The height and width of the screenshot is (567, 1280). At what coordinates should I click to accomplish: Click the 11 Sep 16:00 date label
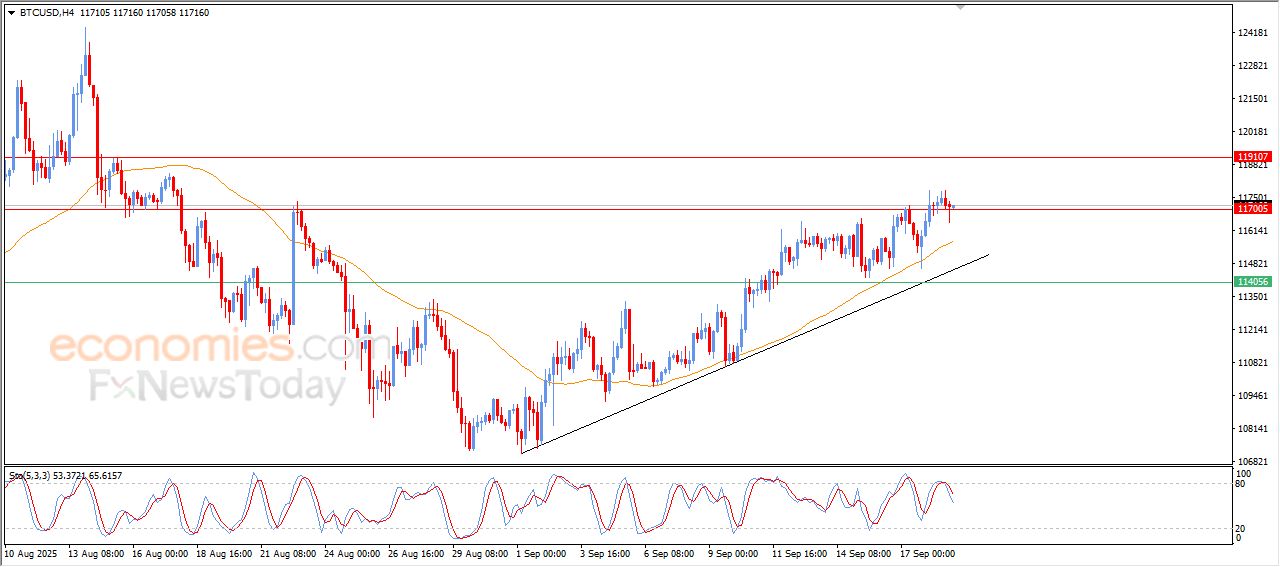point(800,553)
